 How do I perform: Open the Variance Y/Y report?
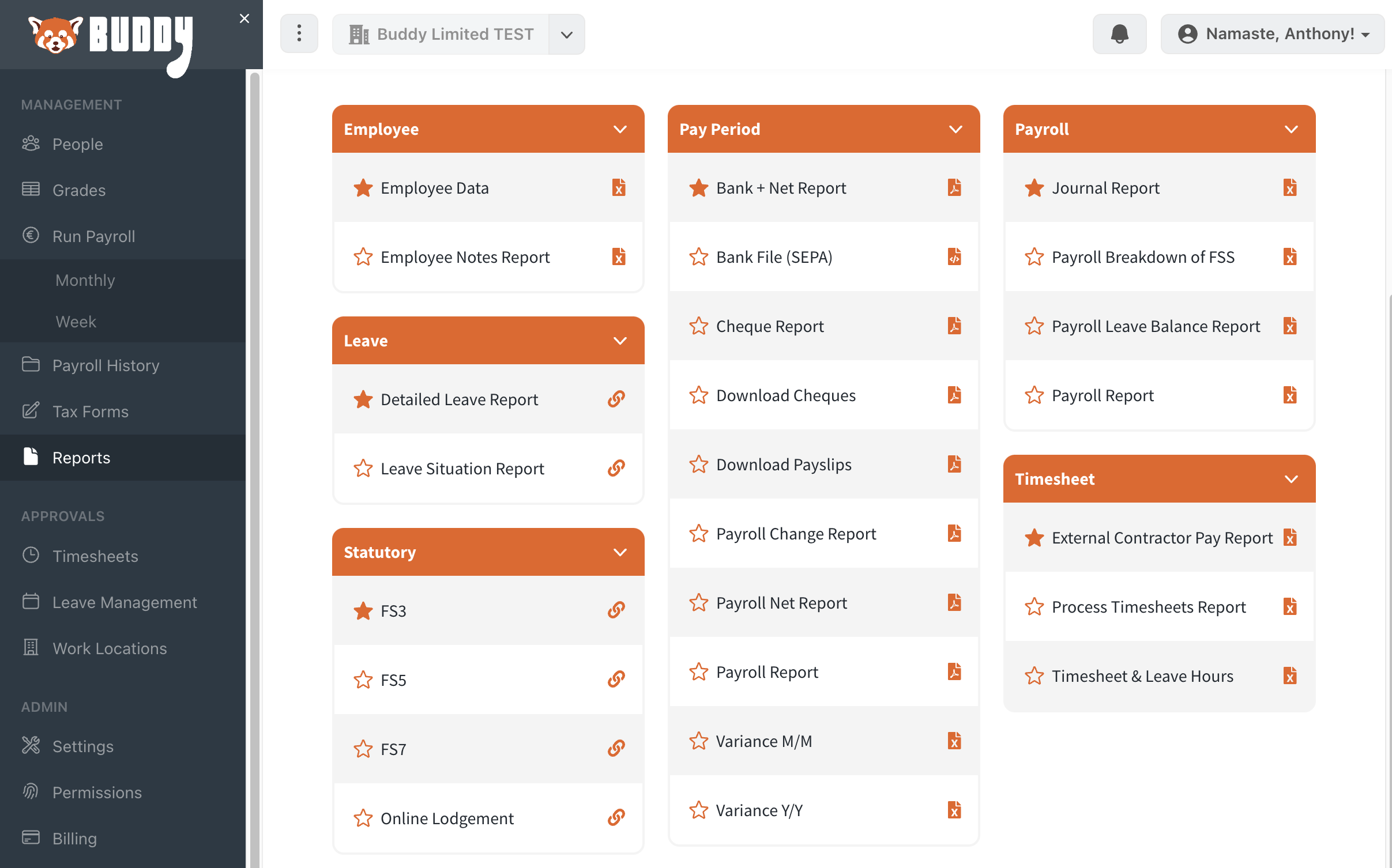(759, 810)
